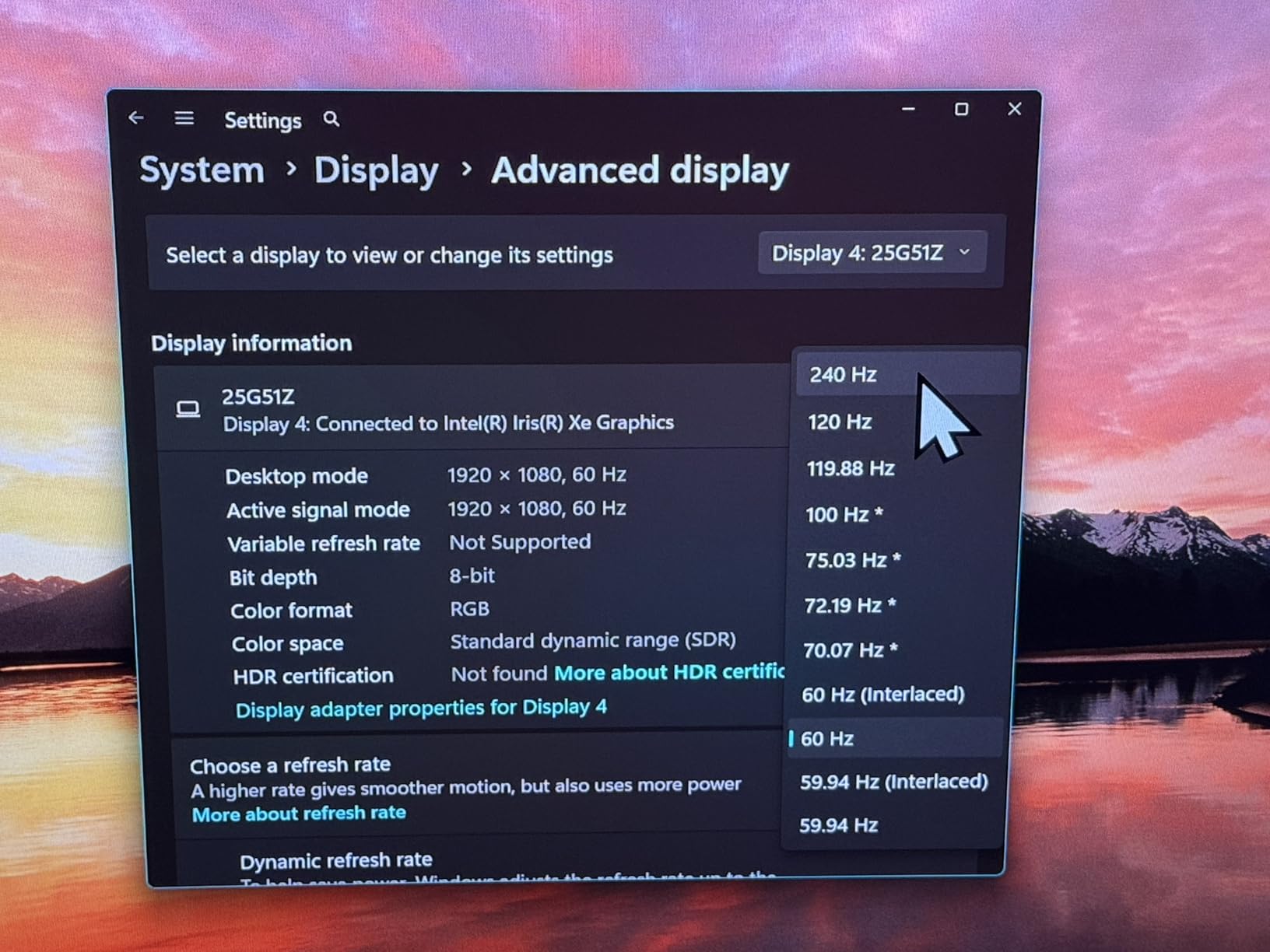This screenshot has width=1270, height=952.
Task: Open the More about refresh rate link
Action: [299, 814]
